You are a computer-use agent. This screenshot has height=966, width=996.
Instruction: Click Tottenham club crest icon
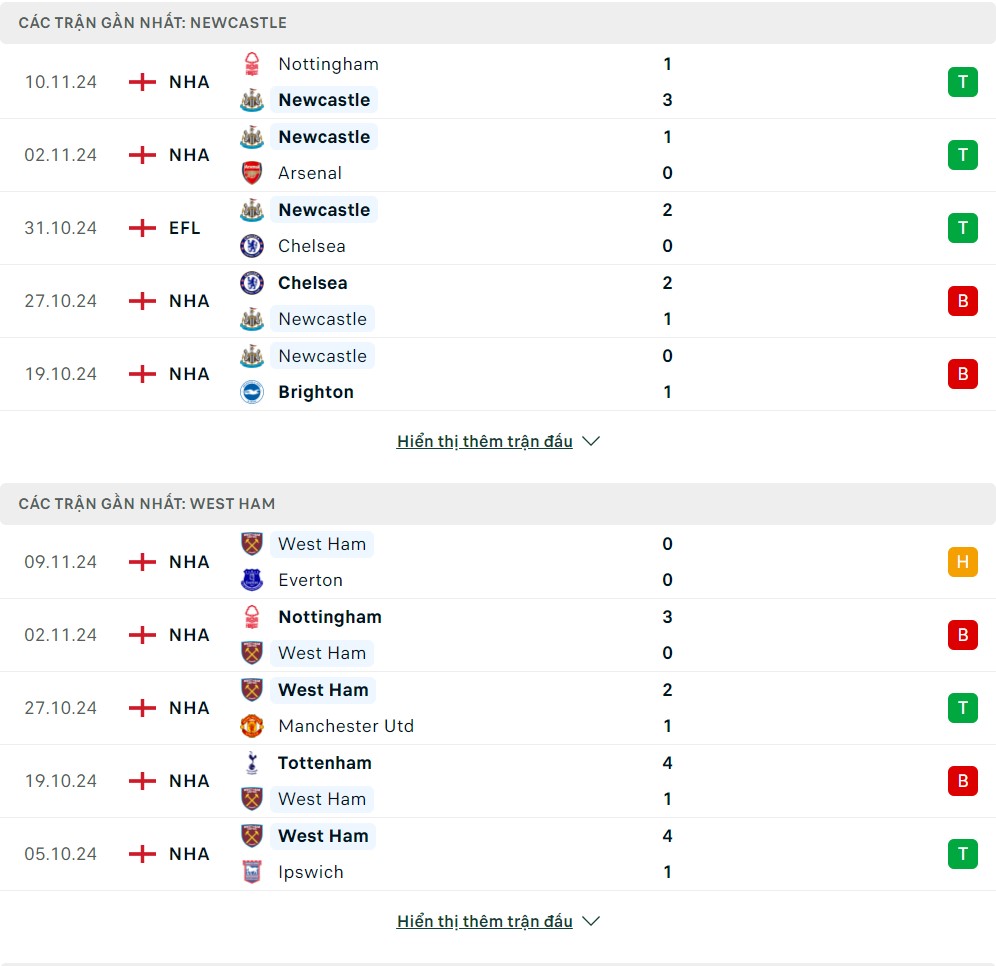click(252, 763)
